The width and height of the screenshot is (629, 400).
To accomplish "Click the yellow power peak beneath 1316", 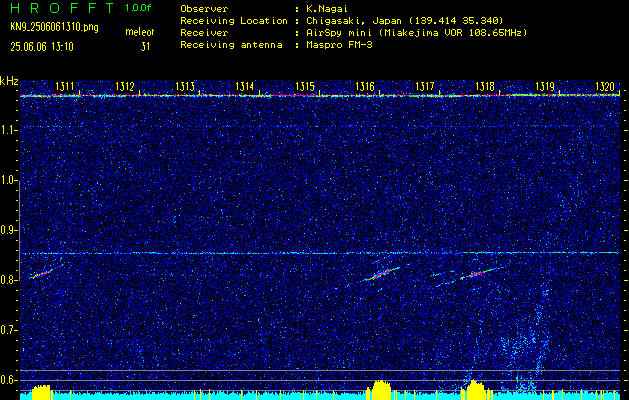I will (x=379, y=389).
